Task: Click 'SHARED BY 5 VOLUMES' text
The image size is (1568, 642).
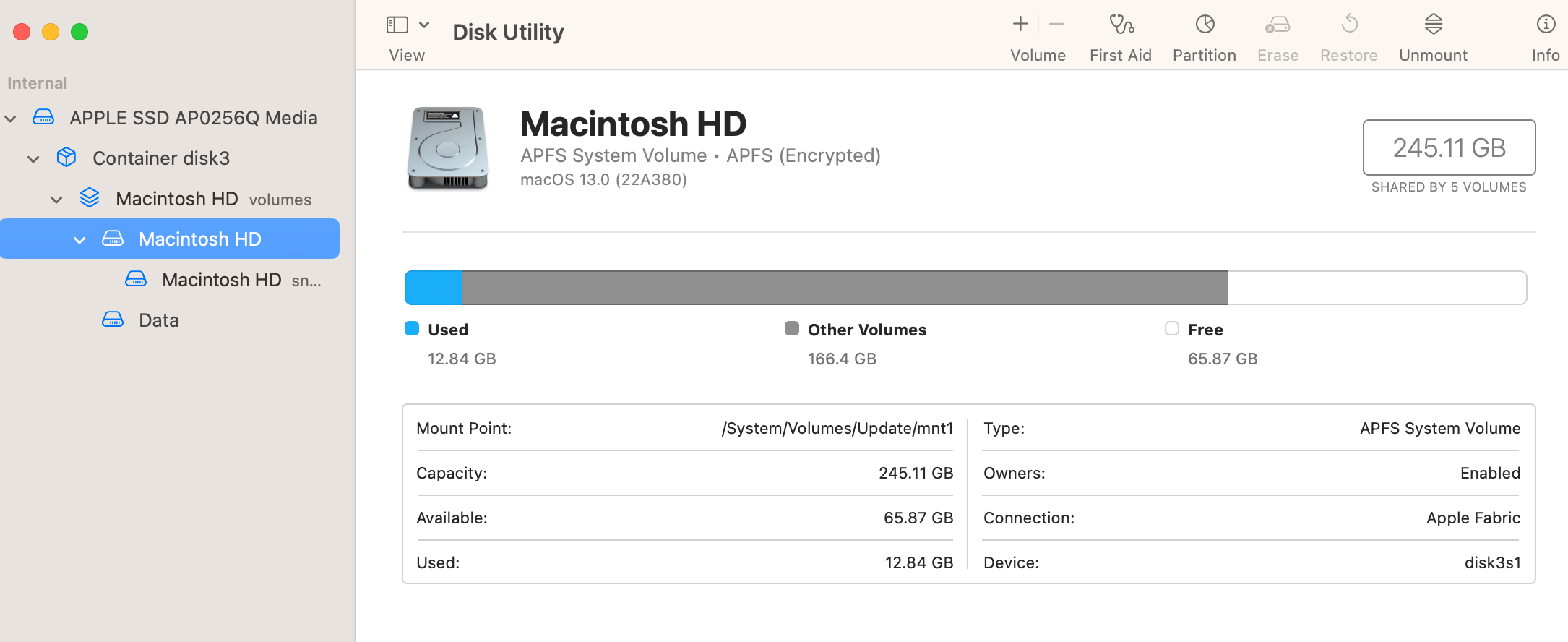Action: [1449, 187]
